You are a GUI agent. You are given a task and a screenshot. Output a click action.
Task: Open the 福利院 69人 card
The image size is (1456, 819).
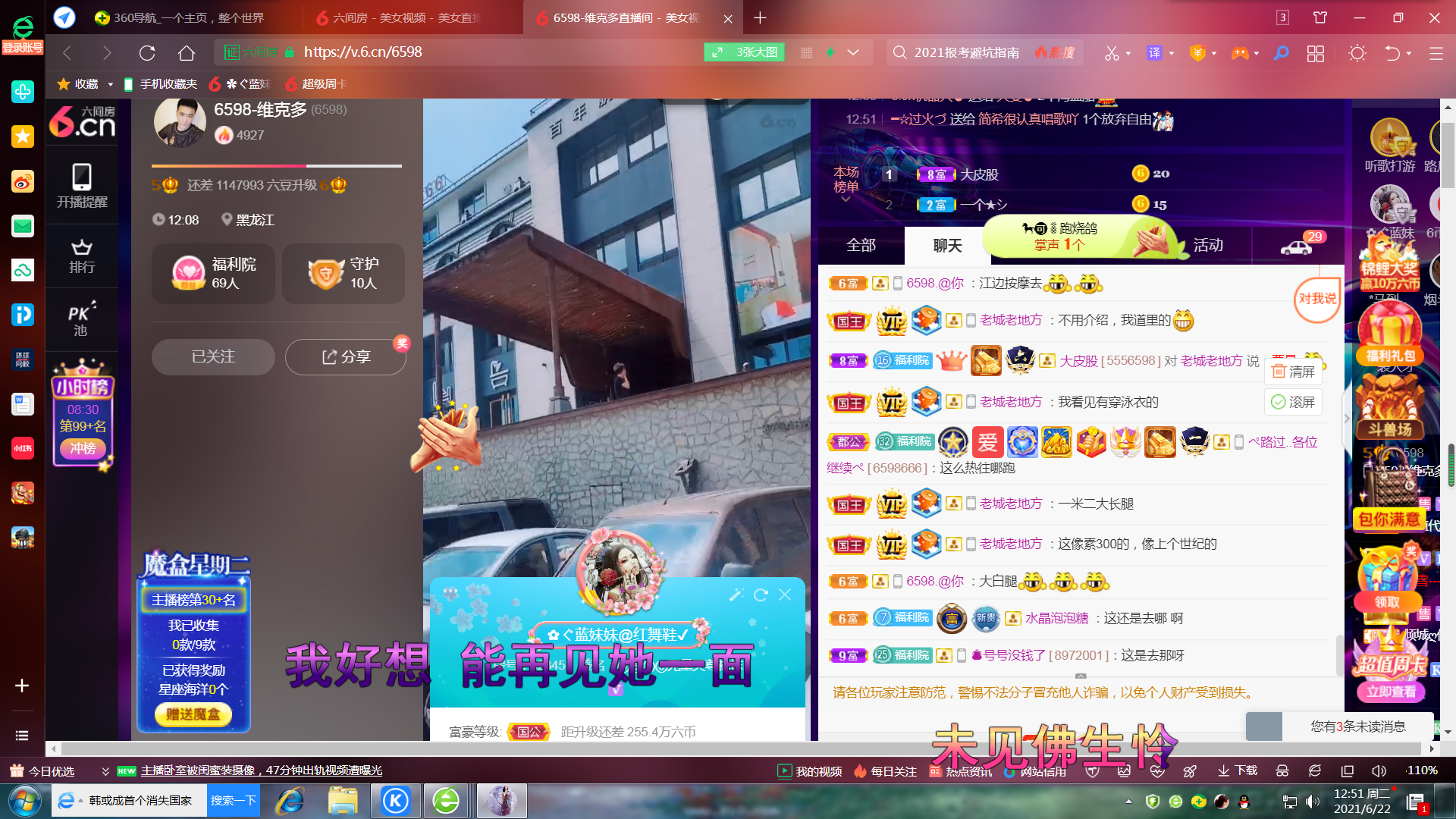point(213,274)
